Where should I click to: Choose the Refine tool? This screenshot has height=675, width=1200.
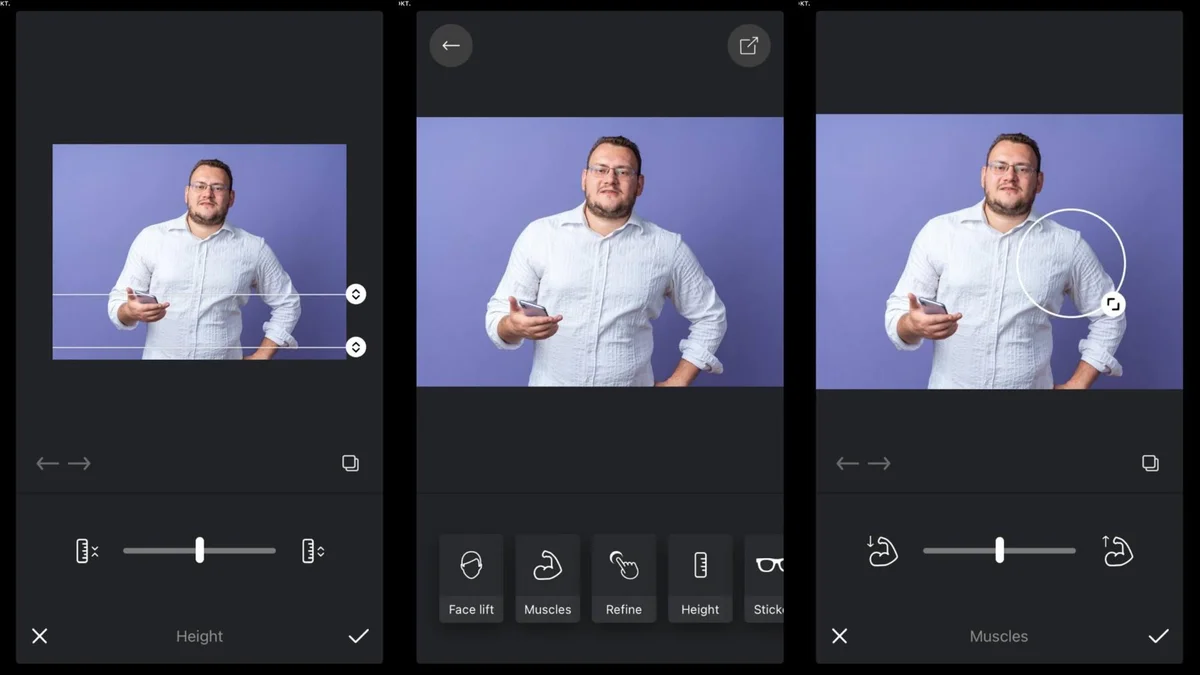[624, 578]
